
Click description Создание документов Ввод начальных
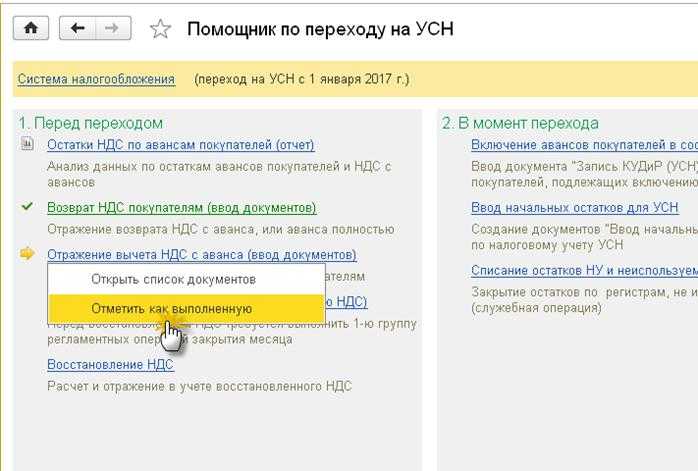[x=584, y=237]
